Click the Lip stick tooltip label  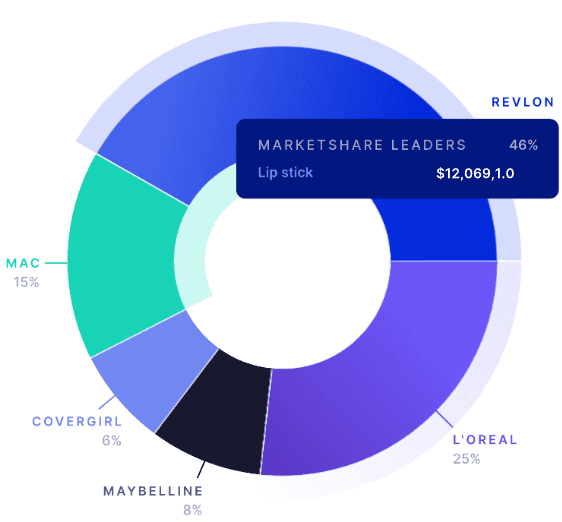point(285,173)
